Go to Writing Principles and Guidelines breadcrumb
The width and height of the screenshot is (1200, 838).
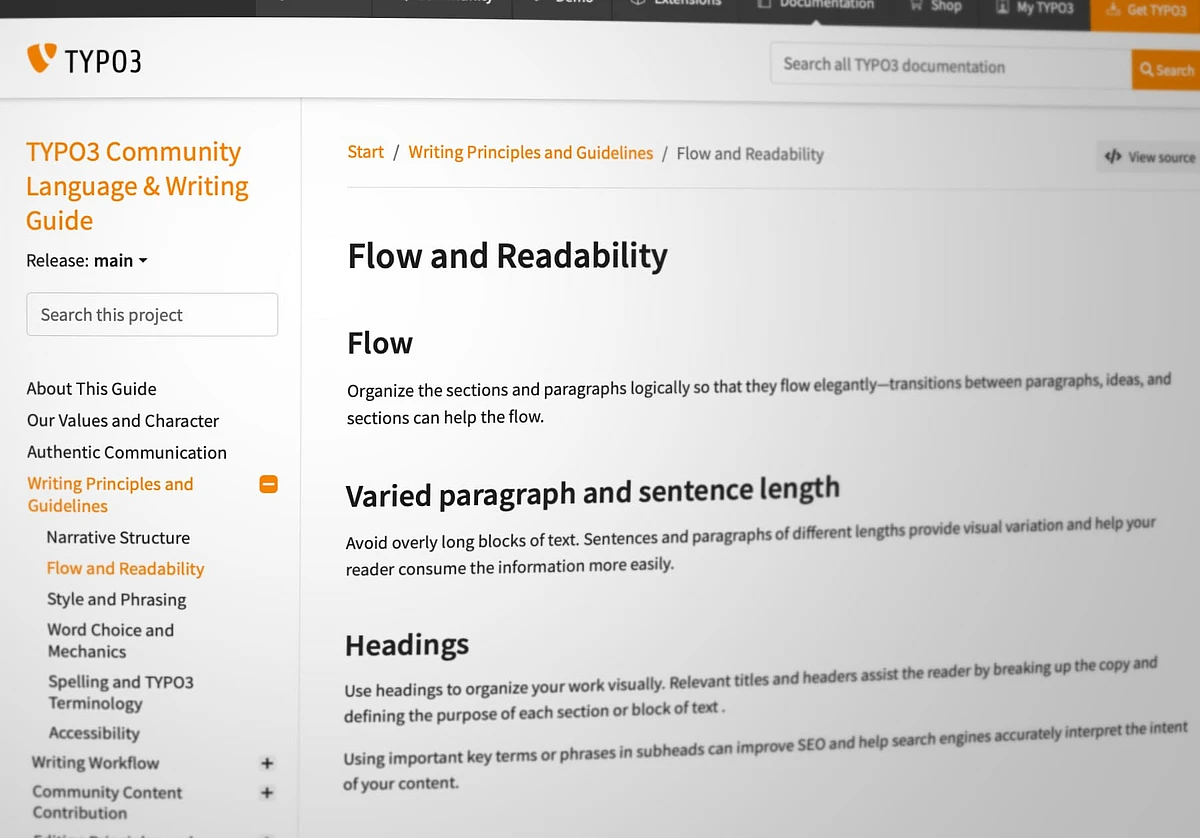coord(530,153)
